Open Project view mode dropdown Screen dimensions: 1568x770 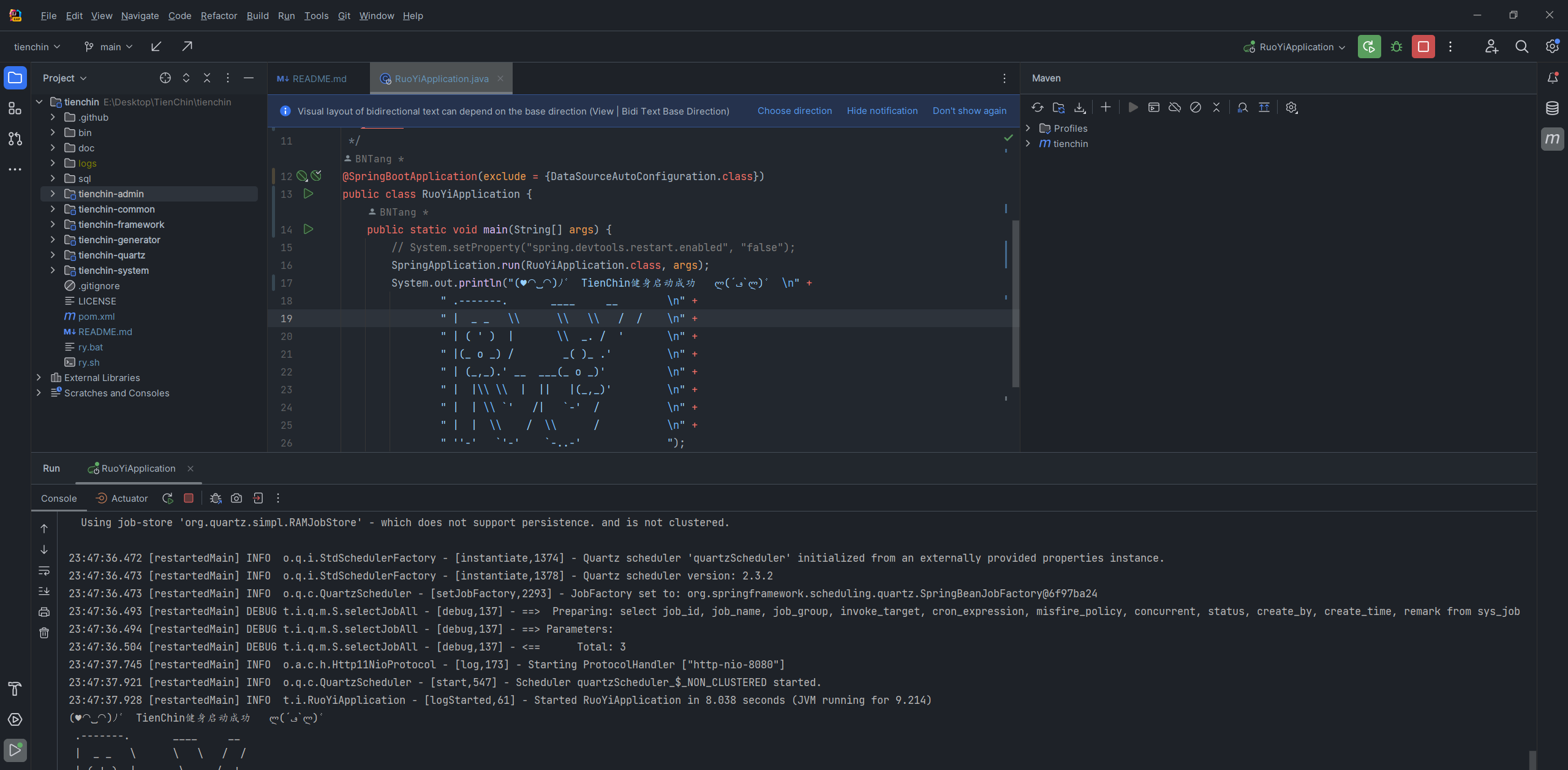click(64, 78)
